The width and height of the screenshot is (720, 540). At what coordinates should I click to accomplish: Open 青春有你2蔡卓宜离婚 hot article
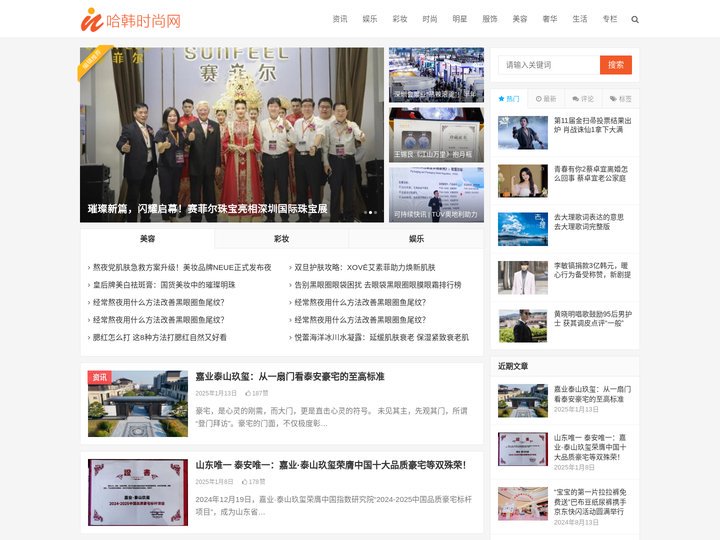(591, 174)
